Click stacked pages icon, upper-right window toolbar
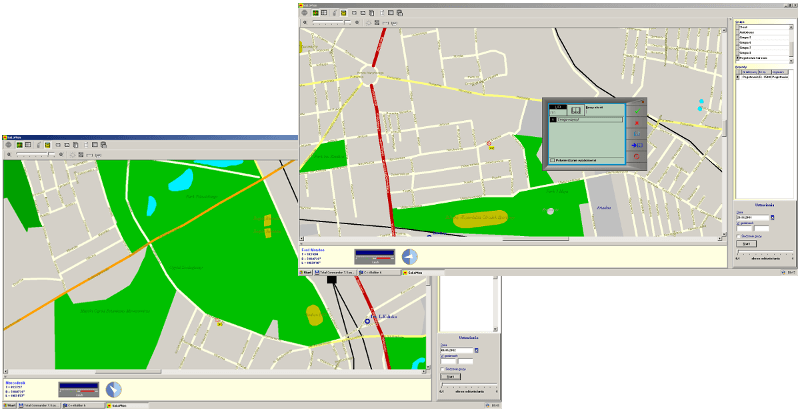Viewport: 800px width, 410px height. pos(371,13)
